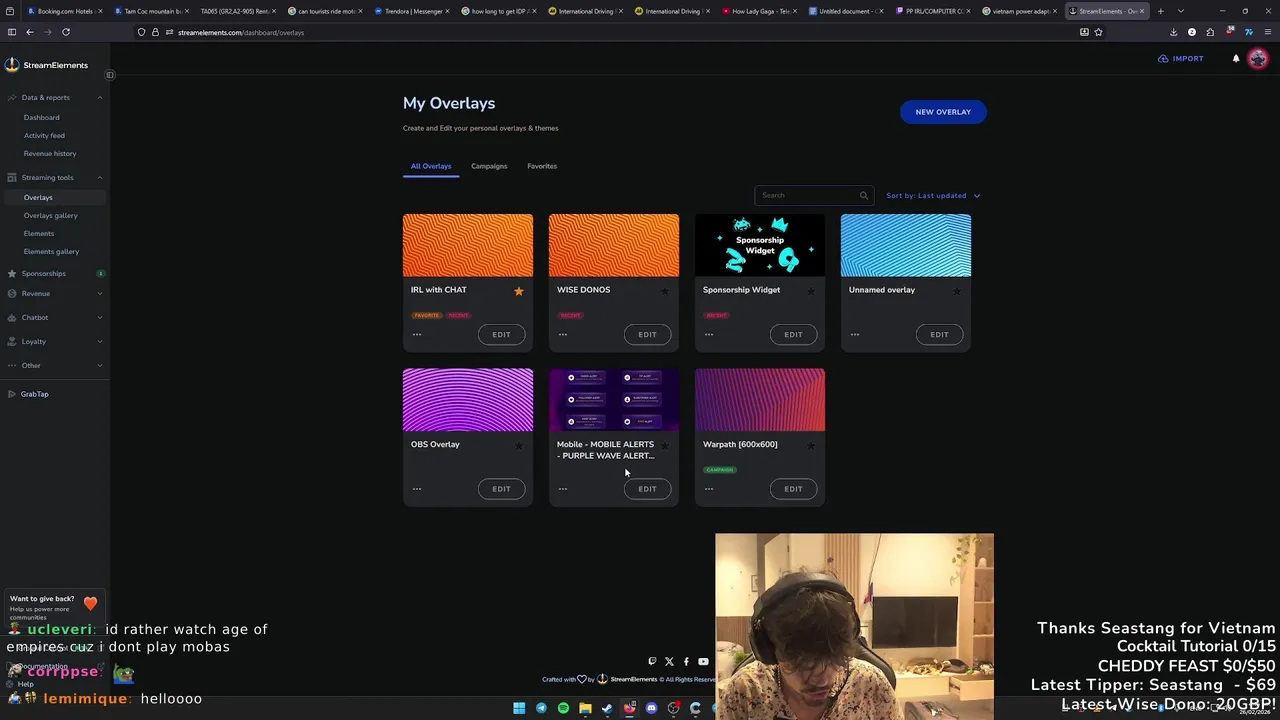
Task: Click the StreamElements logo in the sidebar
Action: tap(46, 65)
